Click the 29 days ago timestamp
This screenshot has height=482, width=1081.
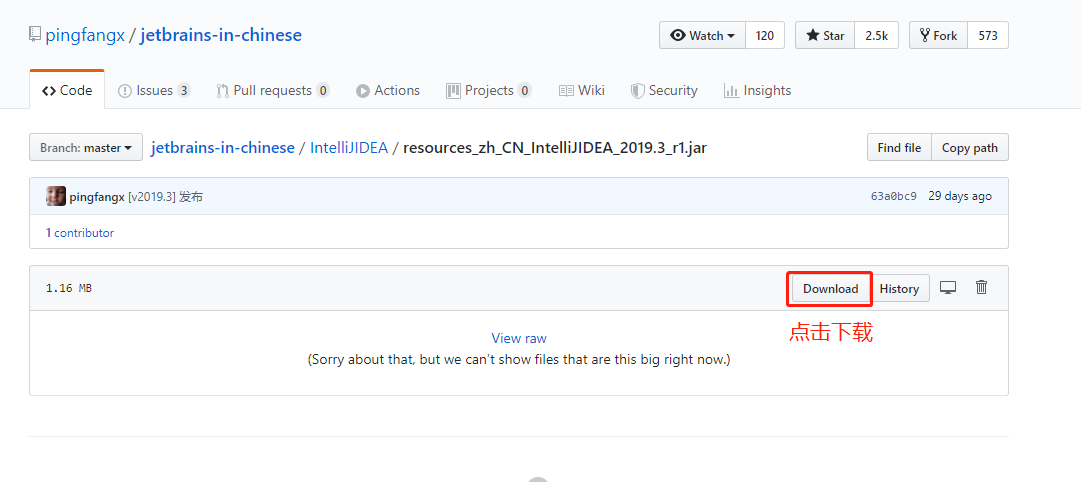[x=960, y=197]
